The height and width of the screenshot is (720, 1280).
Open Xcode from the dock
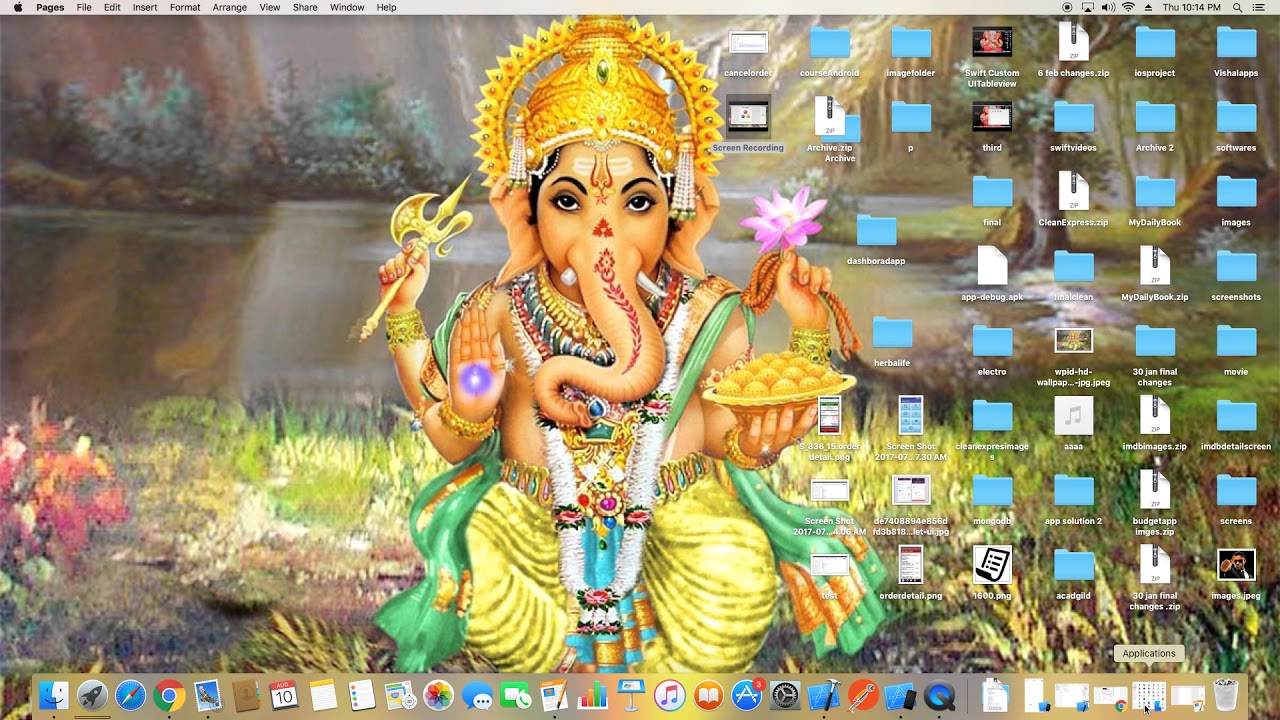[x=824, y=695]
